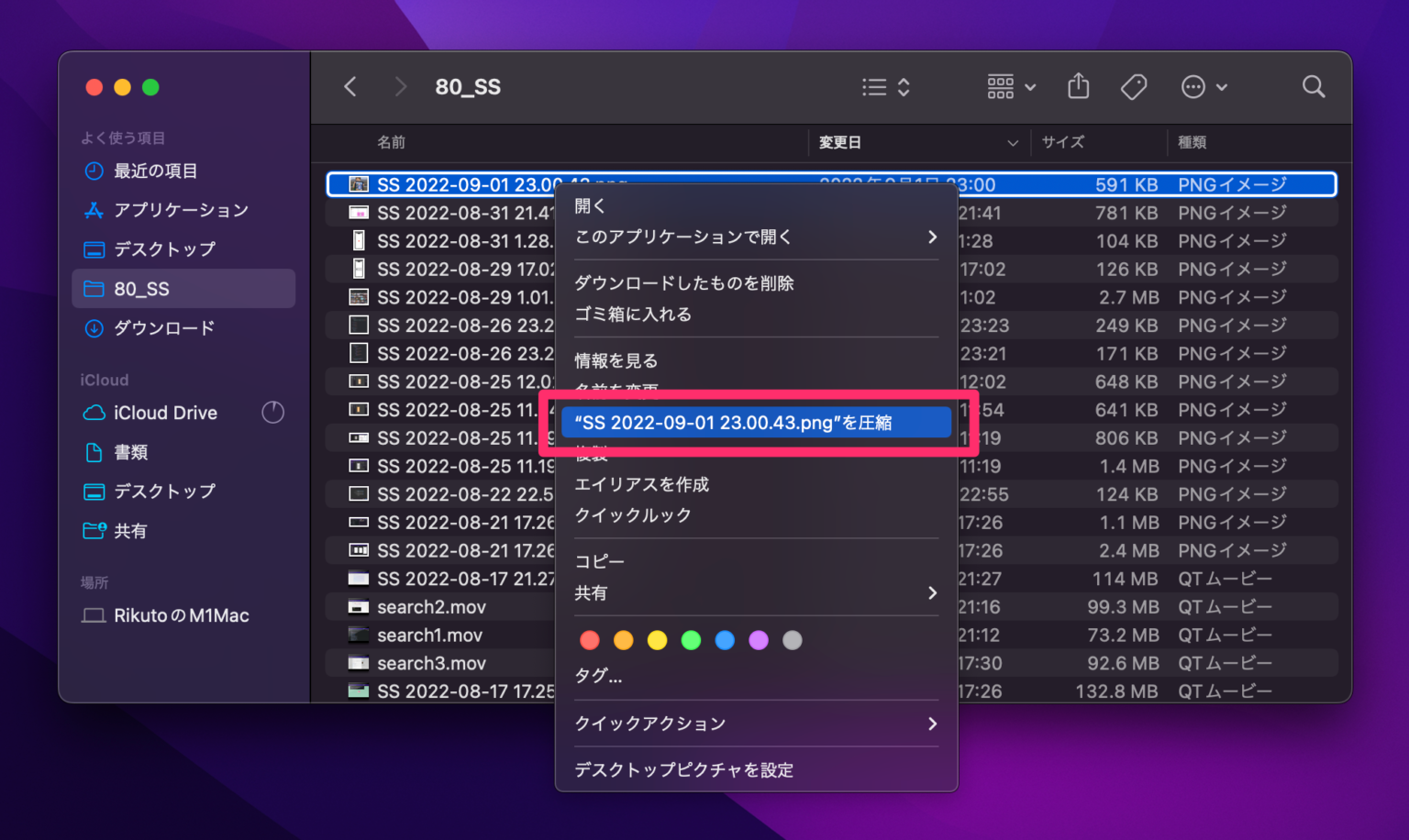This screenshot has height=840, width=1409.
Task: Open iCloud Drive from the sidebar
Action: pos(165,413)
